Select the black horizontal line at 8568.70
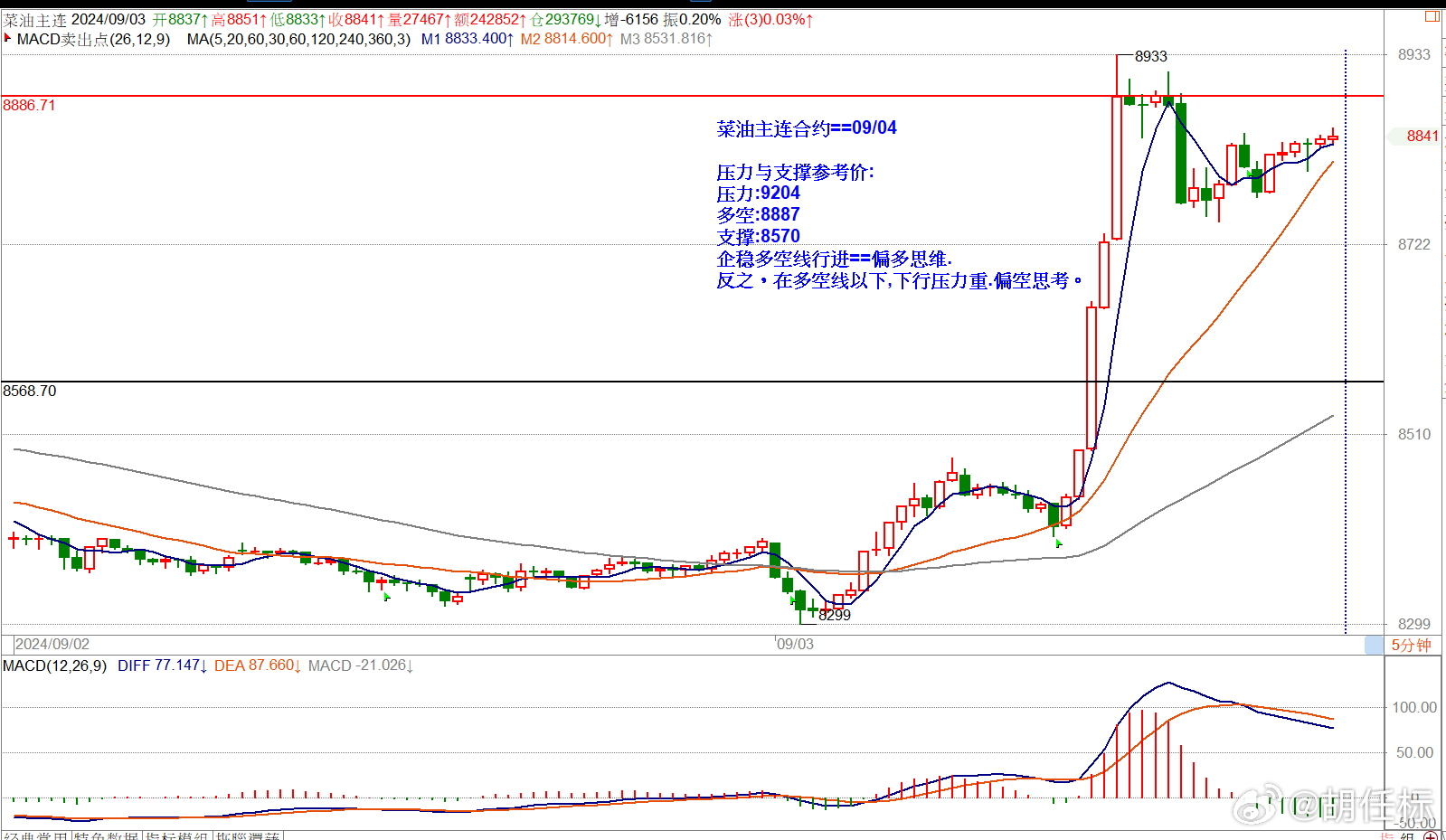The height and width of the screenshot is (840, 1446). (692, 381)
